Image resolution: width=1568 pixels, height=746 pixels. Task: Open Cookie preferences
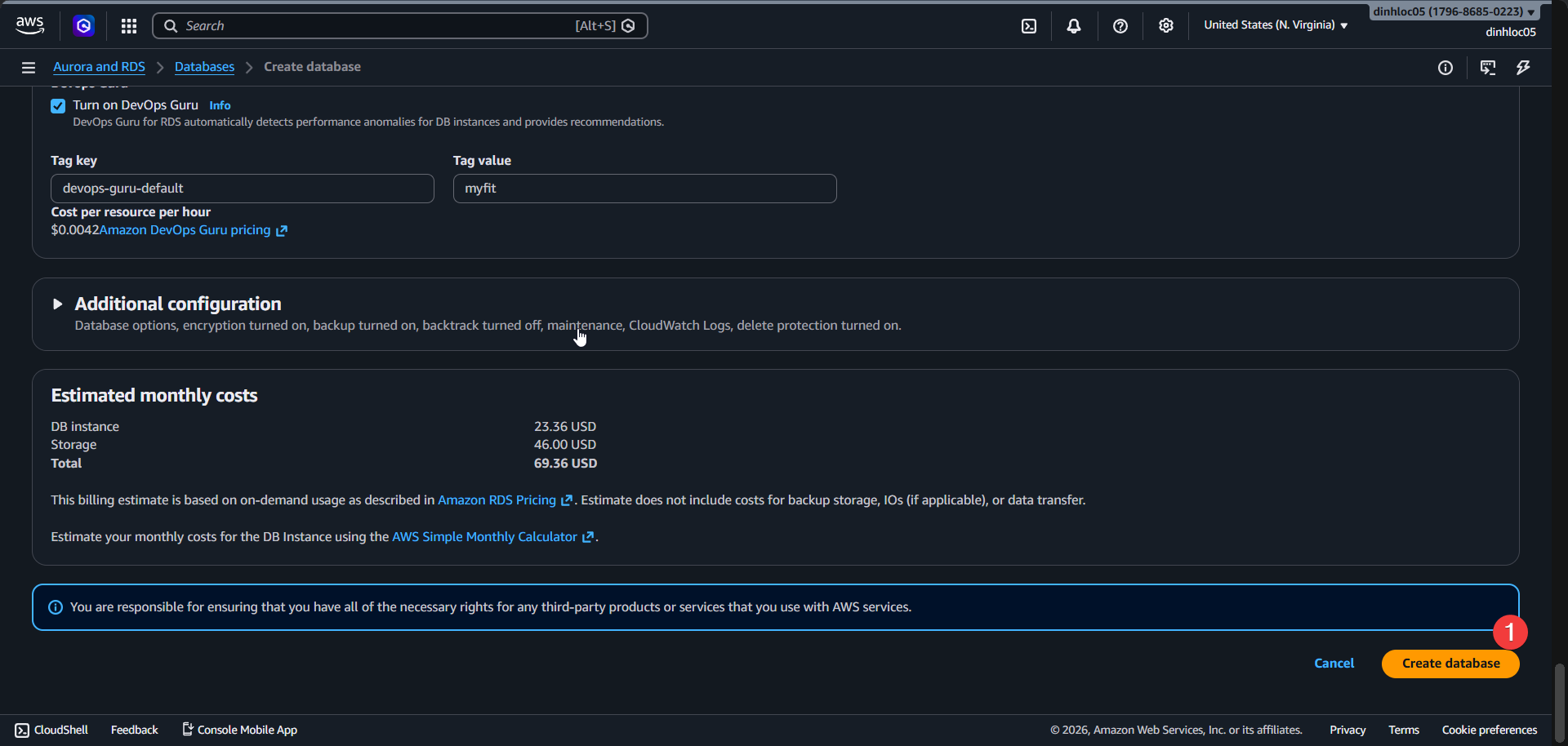[x=1490, y=730]
